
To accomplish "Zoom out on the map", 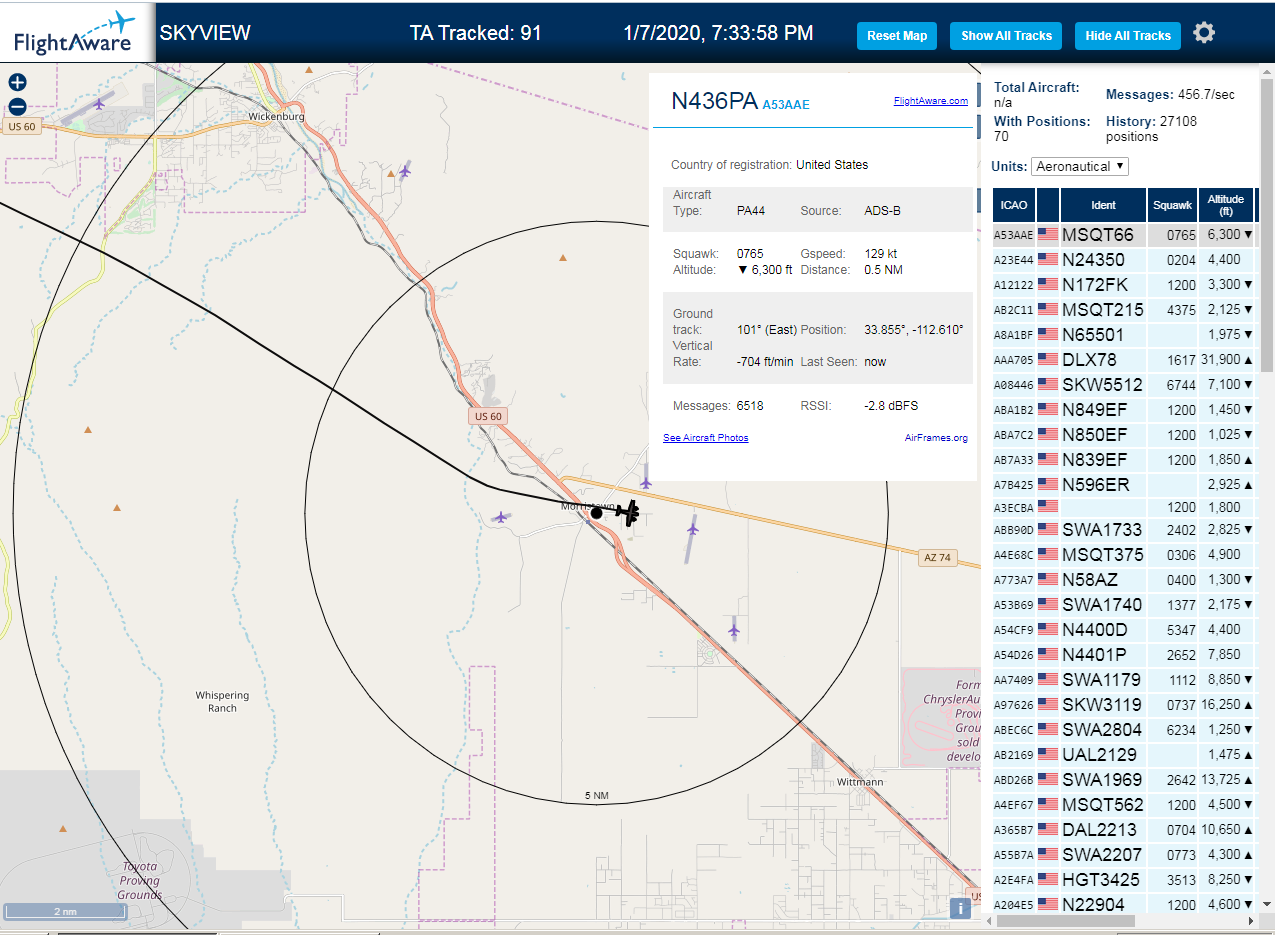I will coord(17,107).
